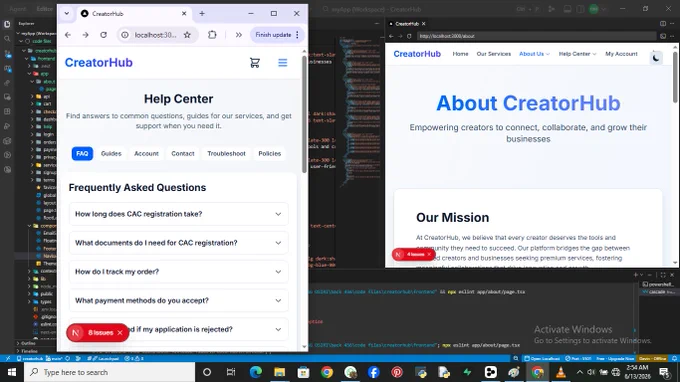
Task: Close the CreatorHub preview tab in the editor
Action: [424, 23]
